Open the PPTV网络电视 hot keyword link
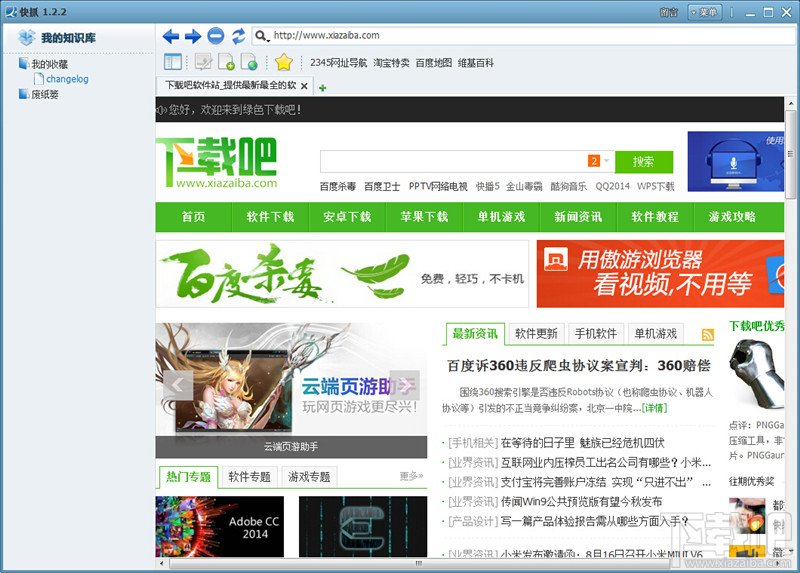Screen dimensions: 800x573 pos(438,187)
